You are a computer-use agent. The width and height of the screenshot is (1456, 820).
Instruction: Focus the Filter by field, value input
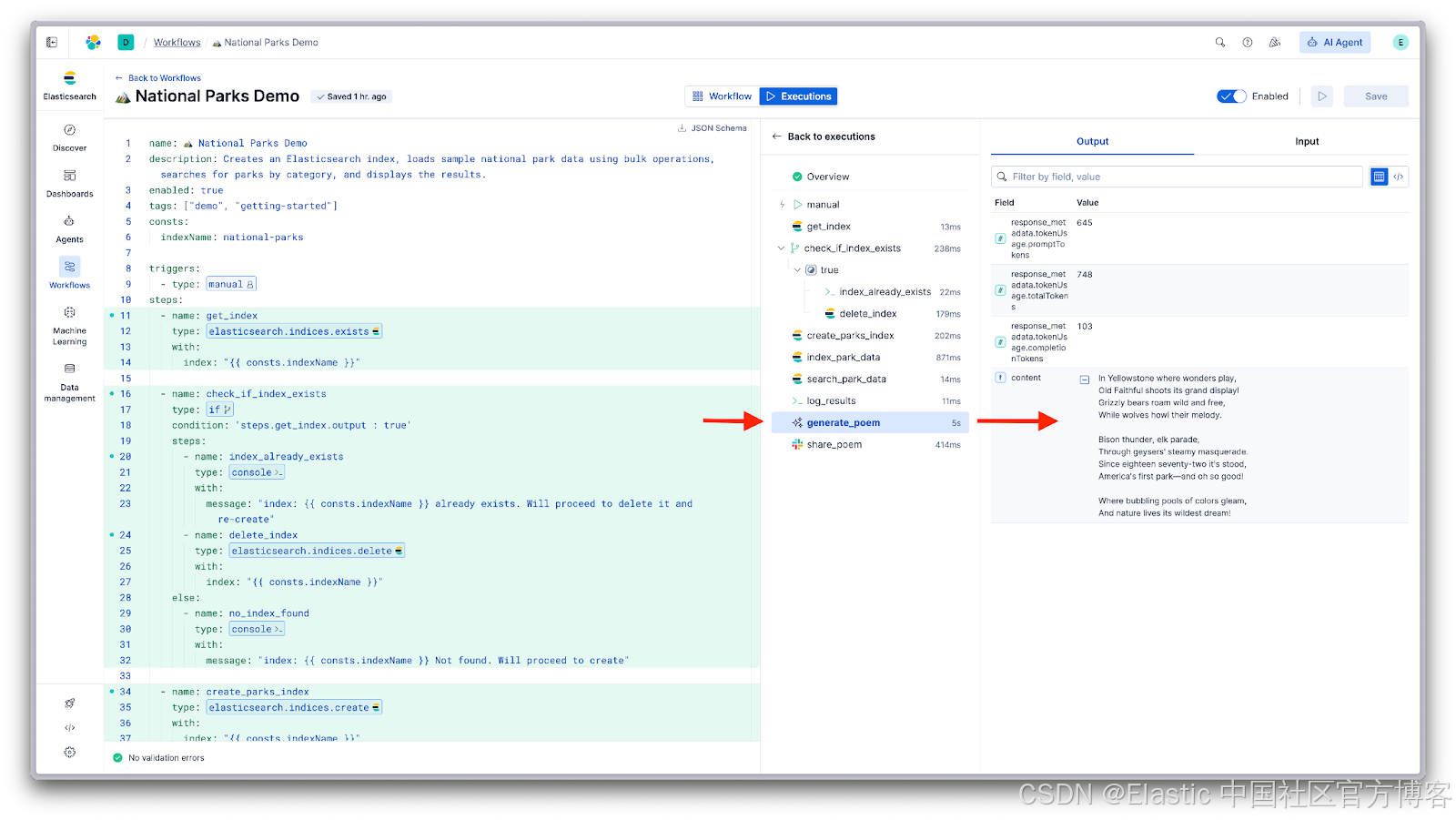tap(1177, 177)
